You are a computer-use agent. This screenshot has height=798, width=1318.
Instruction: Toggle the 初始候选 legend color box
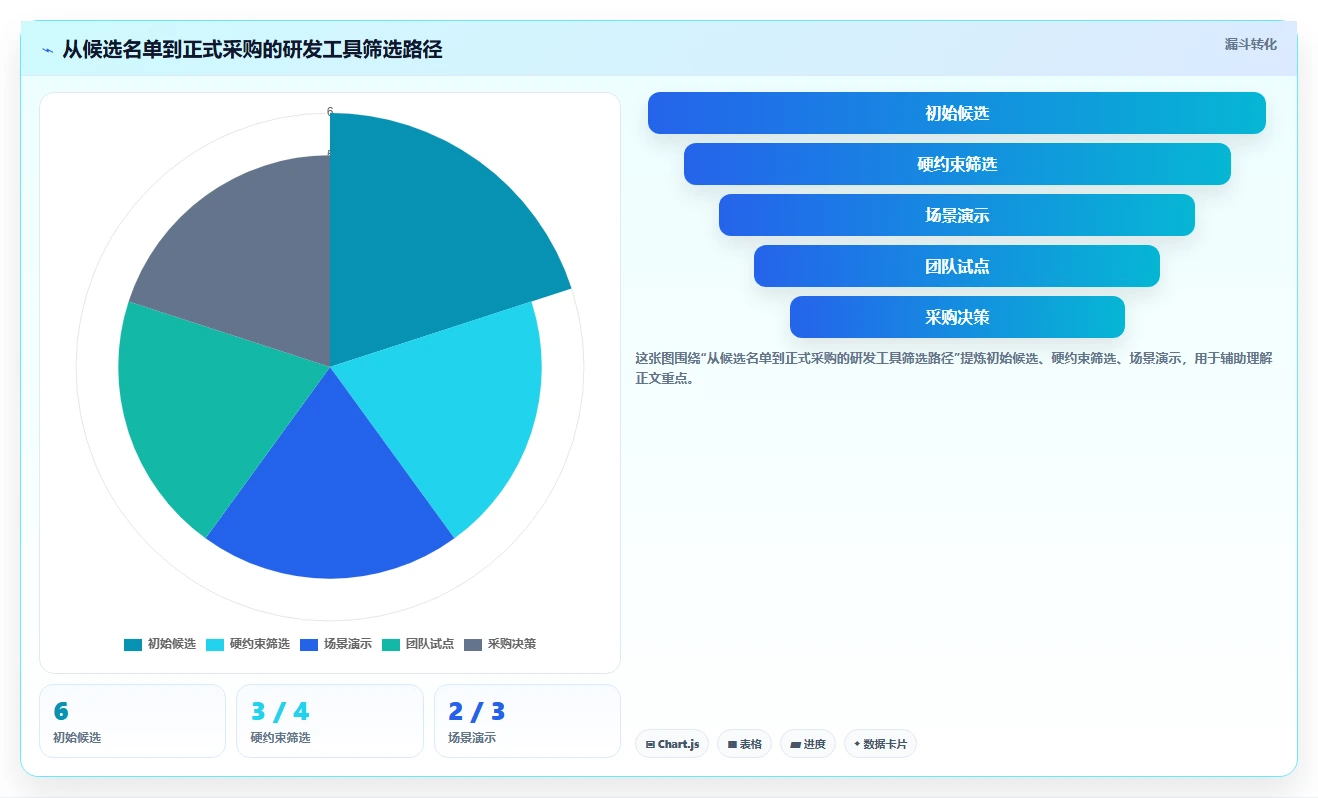[x=133, y=644]
